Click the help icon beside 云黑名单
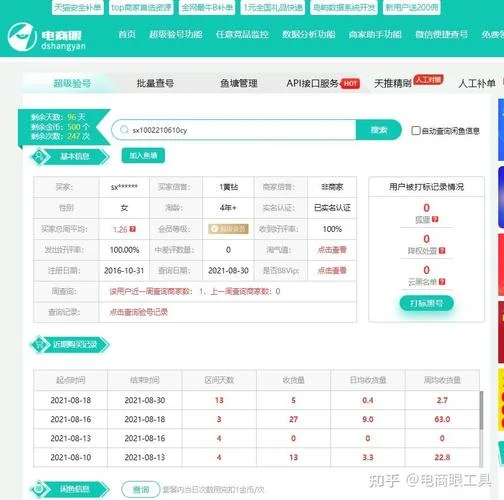Screen dimensions: 504x500 [x=442, y=282]
